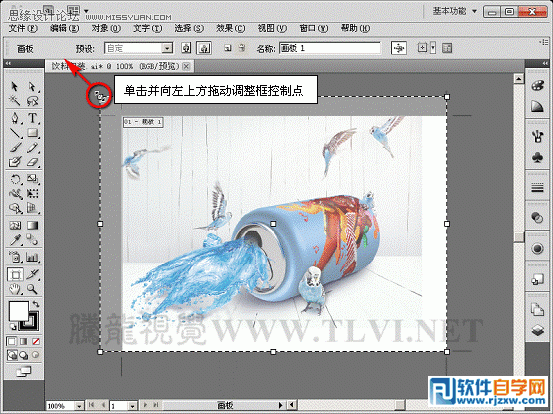Open the 效果(C) menu
Image resolution: width=553 pixels, height=414 pixels.
(x=230, y=28)
